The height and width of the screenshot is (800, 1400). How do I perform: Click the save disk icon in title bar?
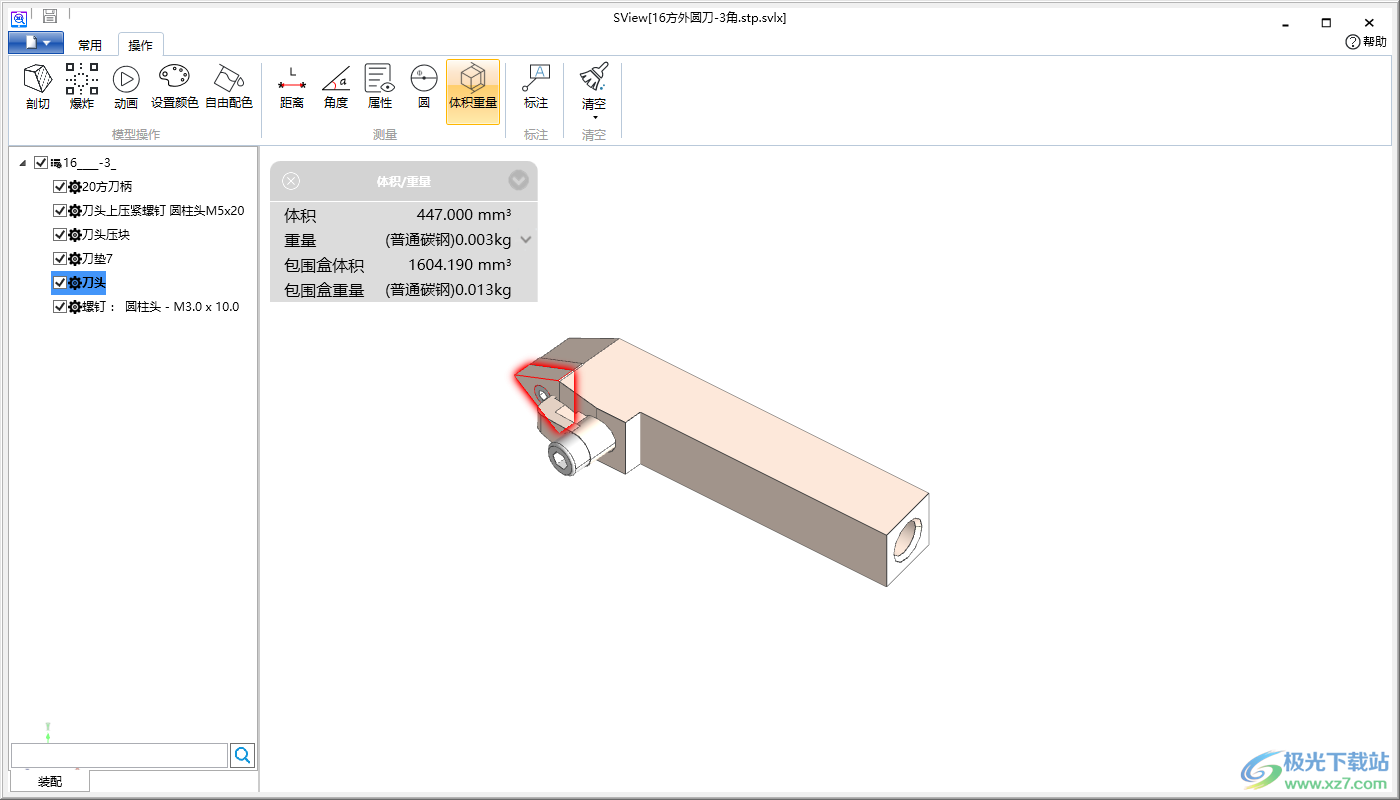click(49, 15)
